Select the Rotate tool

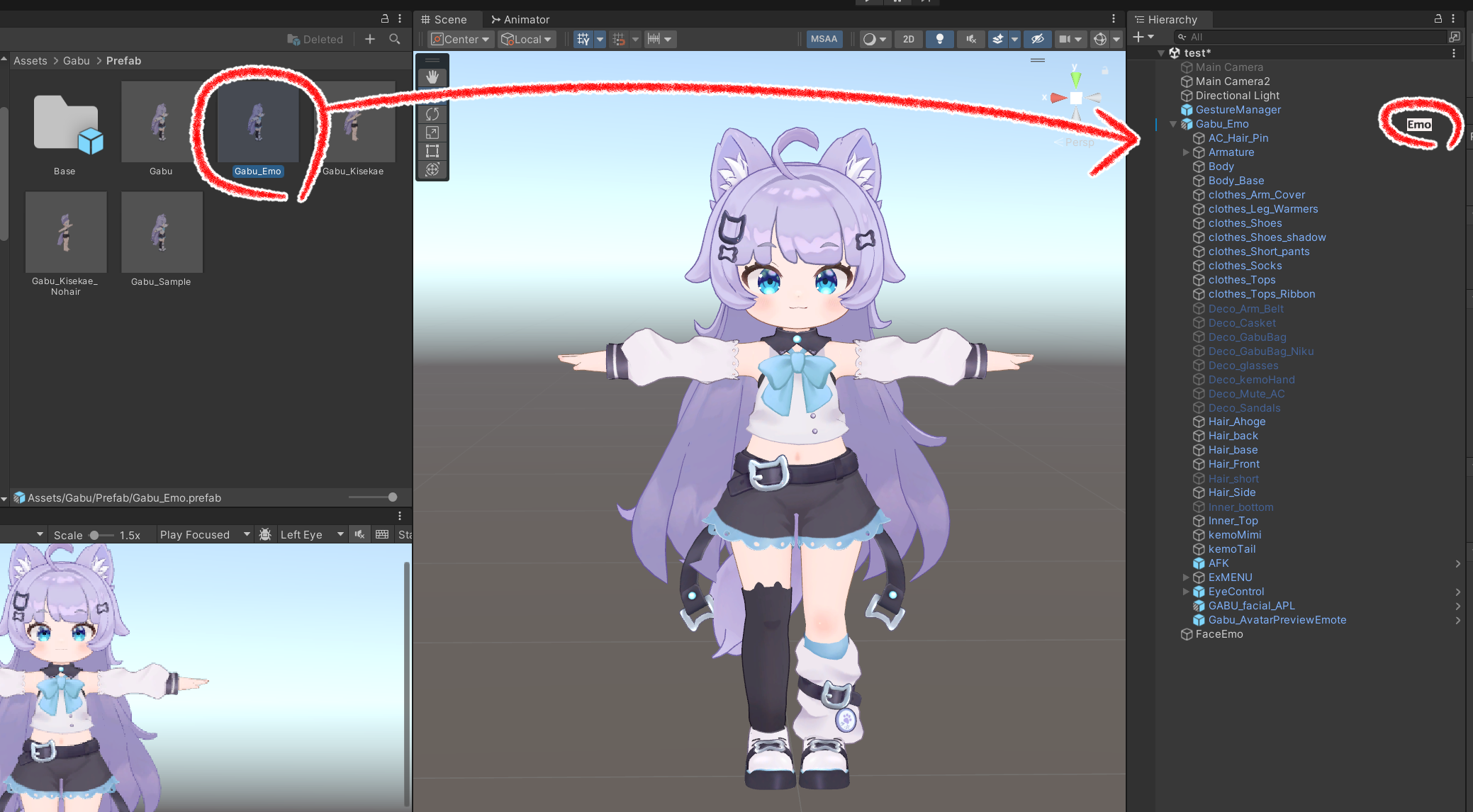[x=432, y=113]
